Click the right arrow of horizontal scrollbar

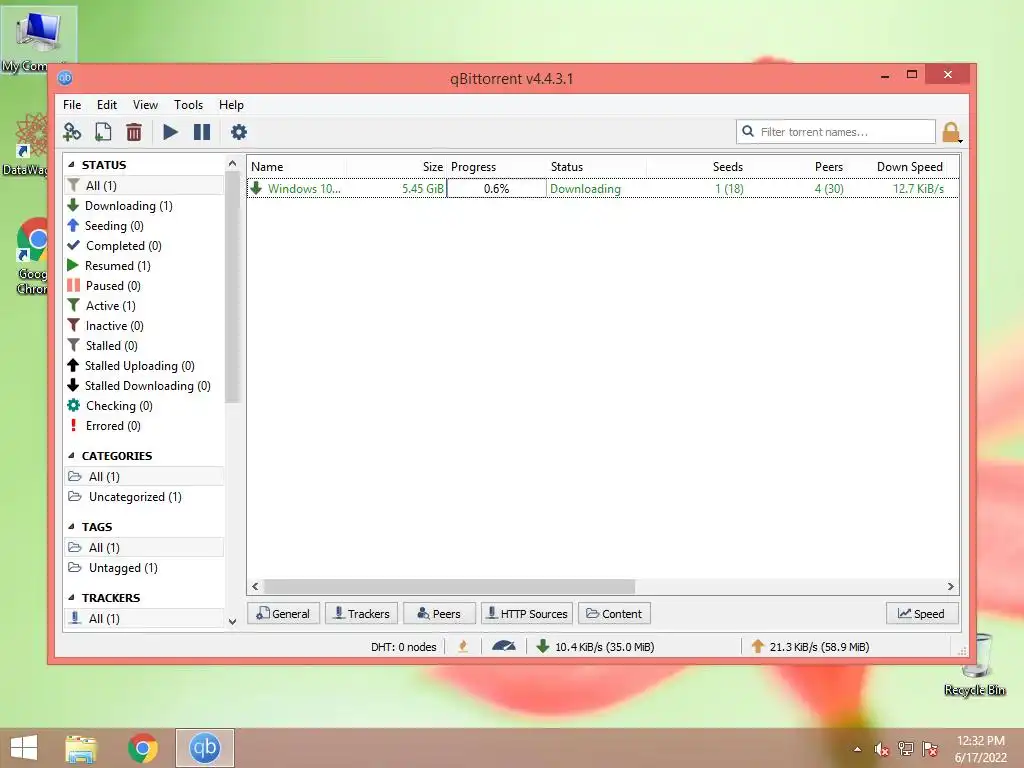(950, 586)
